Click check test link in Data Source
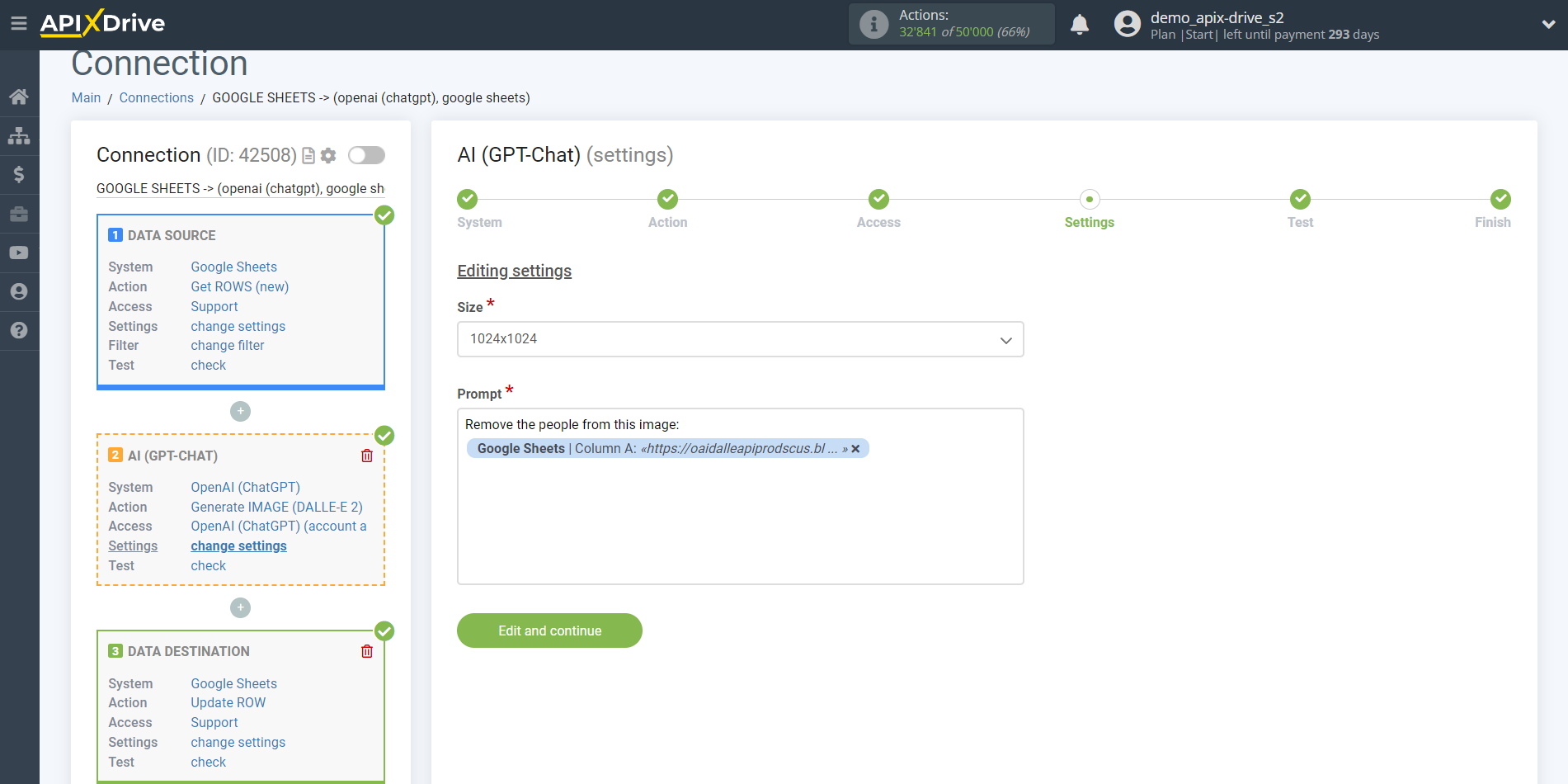 point(208,365)
